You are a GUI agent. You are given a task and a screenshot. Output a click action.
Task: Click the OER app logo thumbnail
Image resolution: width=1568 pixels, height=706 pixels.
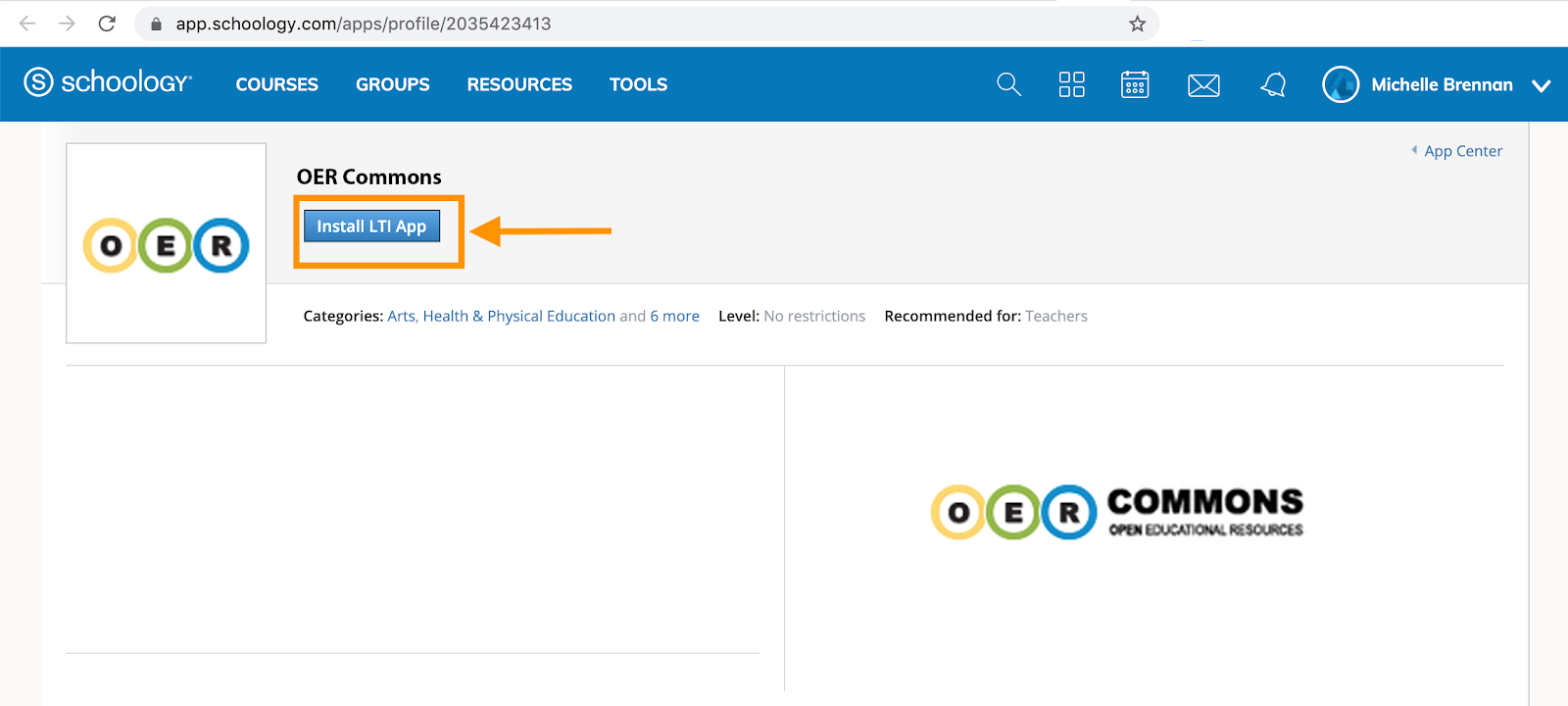(x=167, y=244)
